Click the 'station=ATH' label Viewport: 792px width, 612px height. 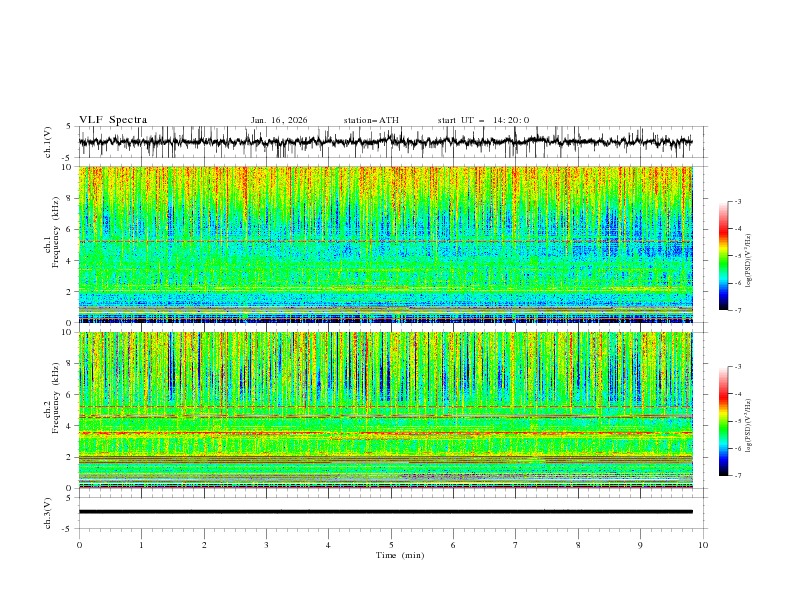point(371,120)
